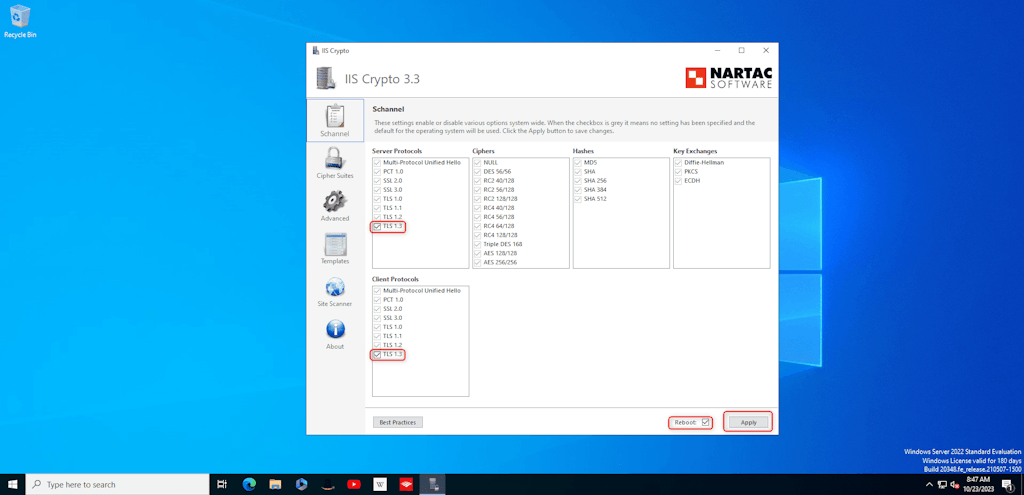Toggle TLS 1.2 under Server Protocols
Image resolution: width=1024 pixels, height=495 pixels.
pos(377,217)
